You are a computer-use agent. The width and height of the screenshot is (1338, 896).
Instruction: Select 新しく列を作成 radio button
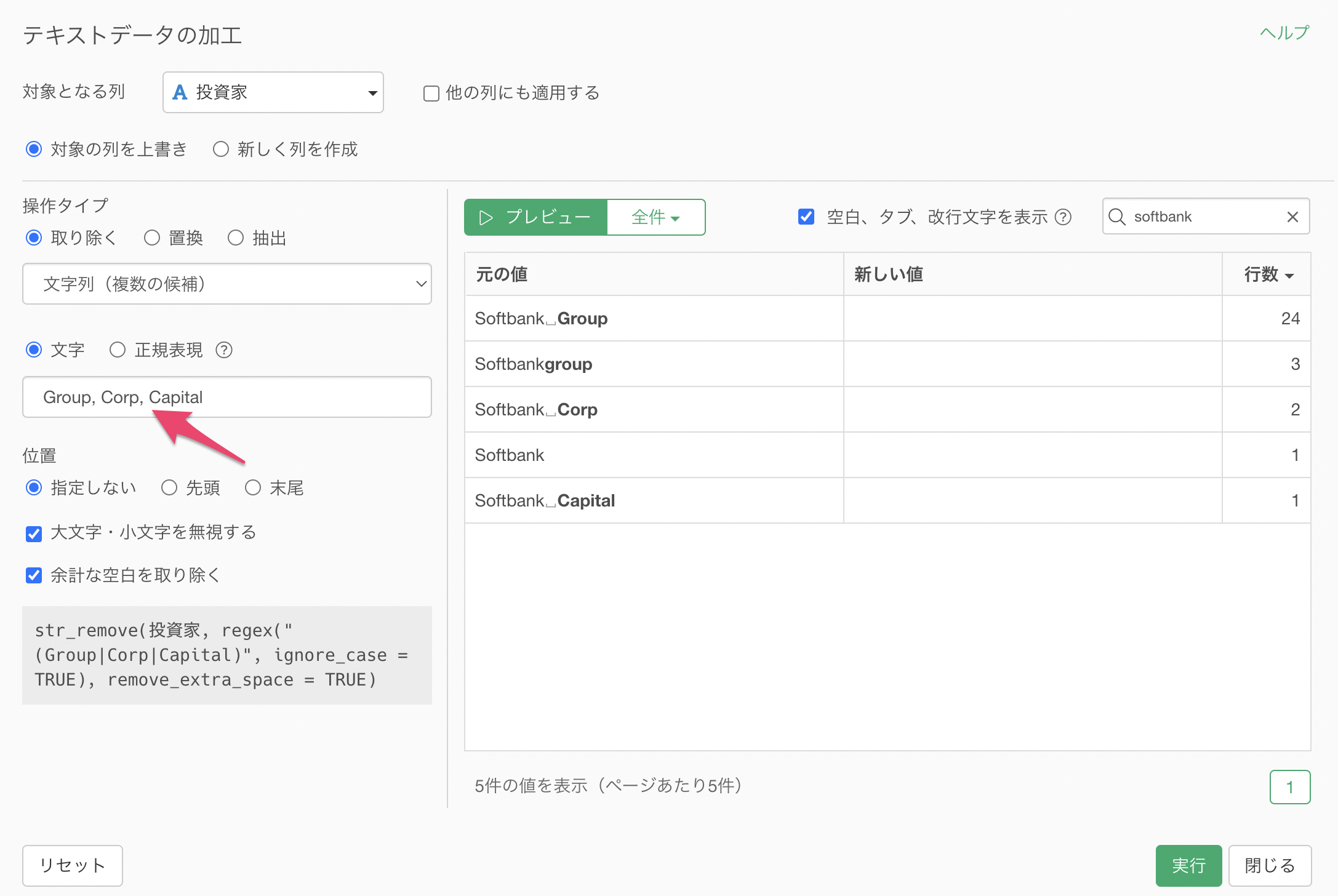point(221,150)
